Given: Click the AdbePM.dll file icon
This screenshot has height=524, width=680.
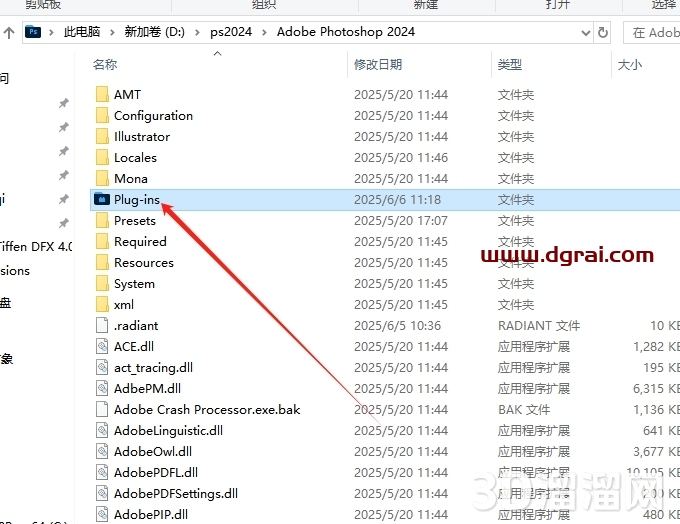Looking at the screenshot, I should pyautogui.click(x=102, y=388).
